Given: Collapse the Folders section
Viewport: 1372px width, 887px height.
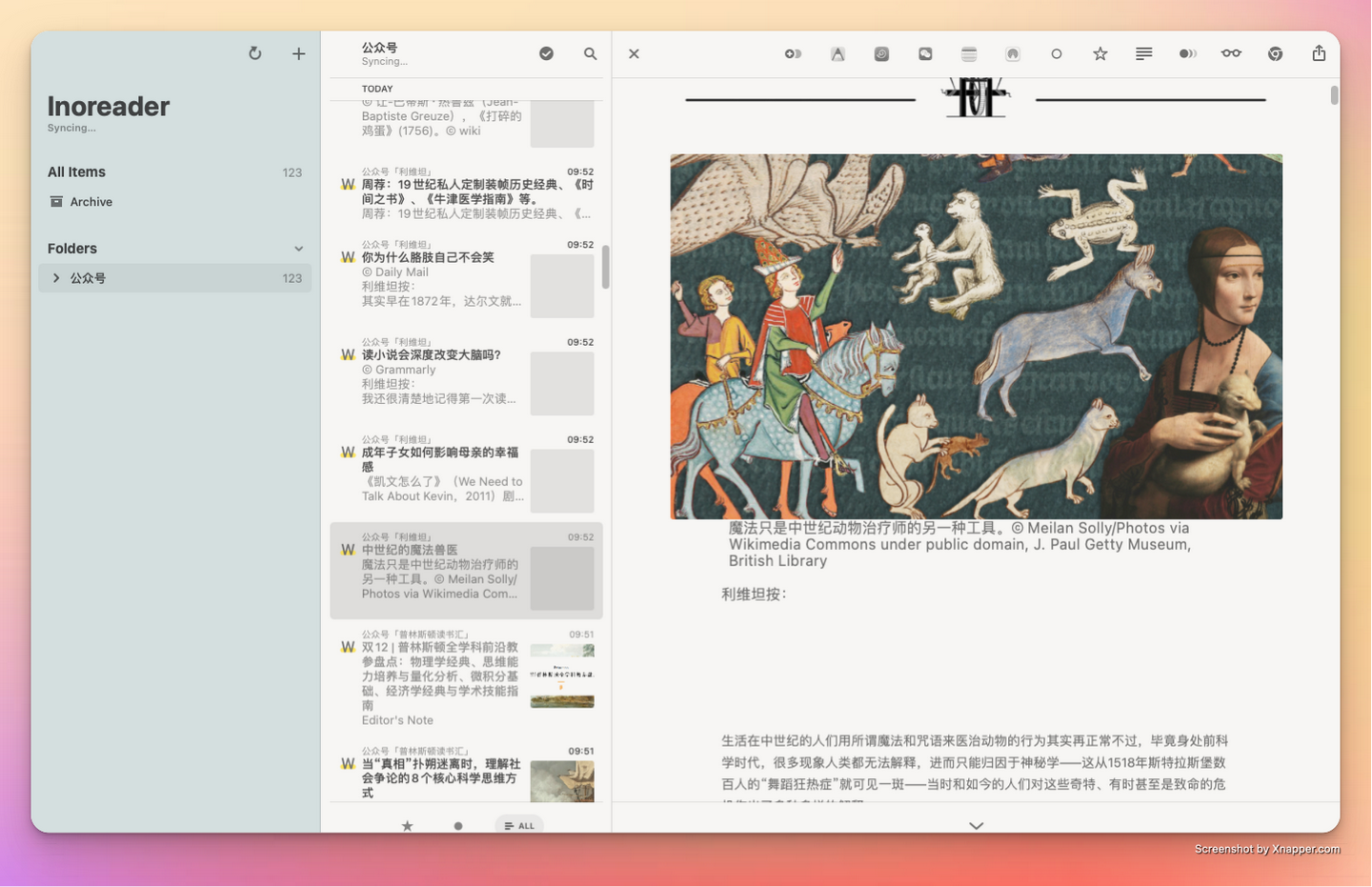Looking at the screenshot, I should (298, 248).
